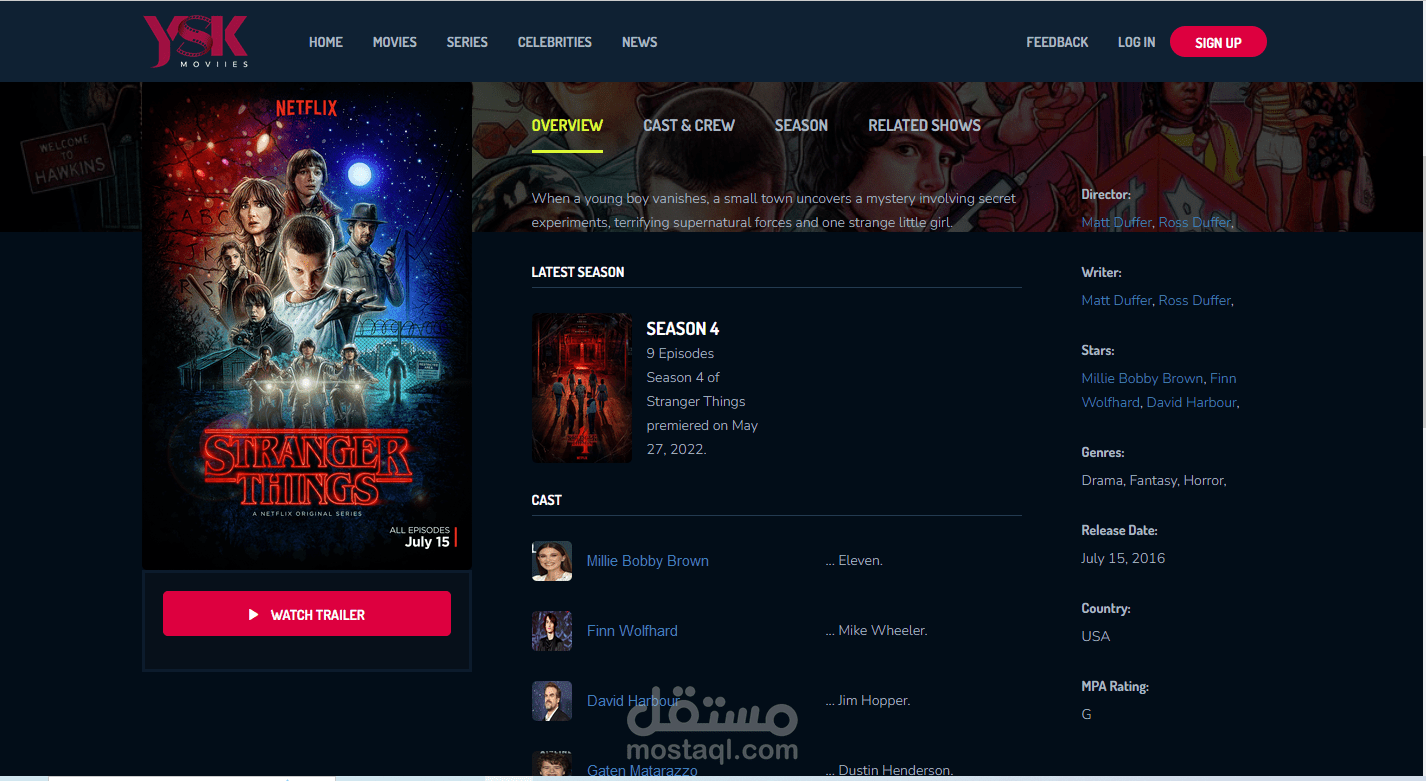This screenshot has width=1426, height=781.
Task: Open the Season 4 poster thumbnail
Action: click(581, 388)
